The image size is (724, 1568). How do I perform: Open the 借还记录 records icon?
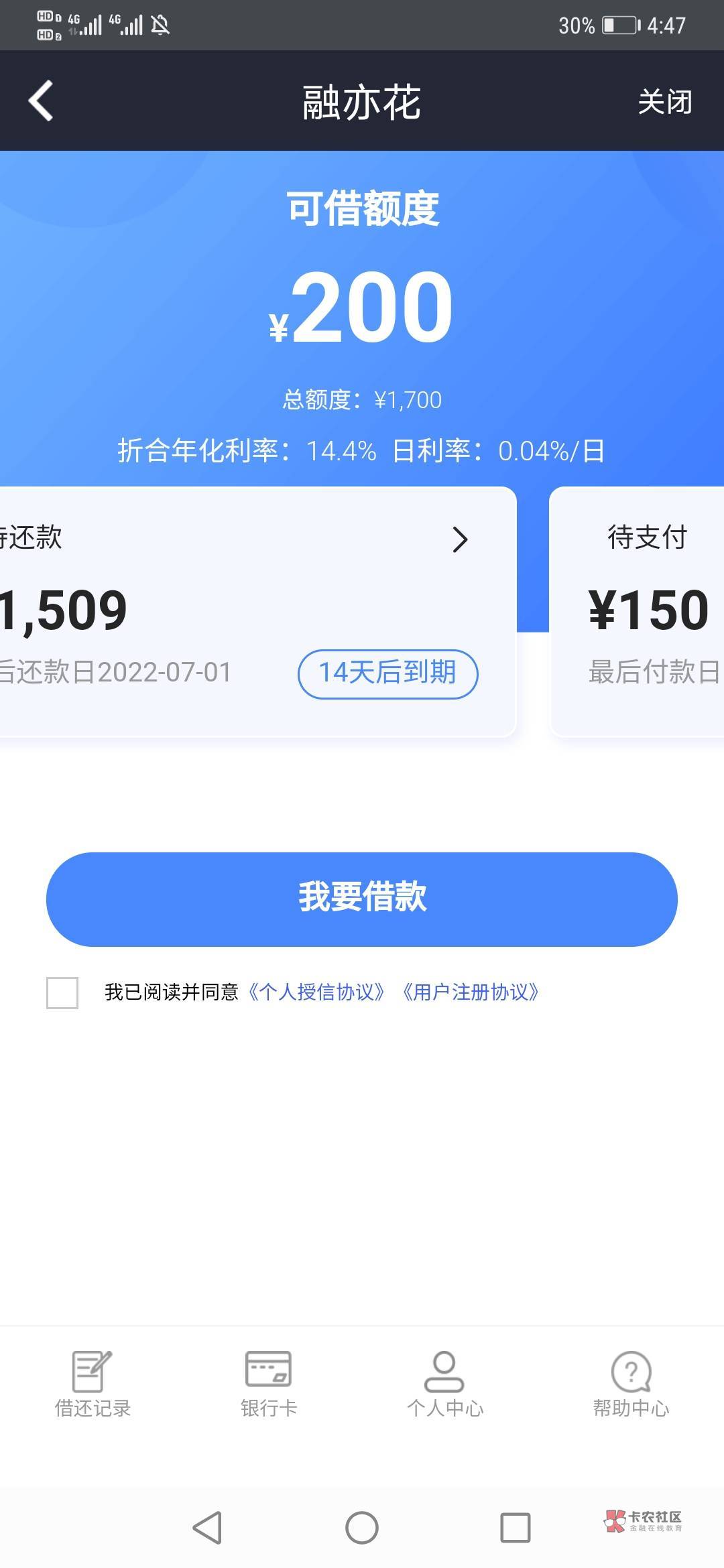coord(92,1371)
